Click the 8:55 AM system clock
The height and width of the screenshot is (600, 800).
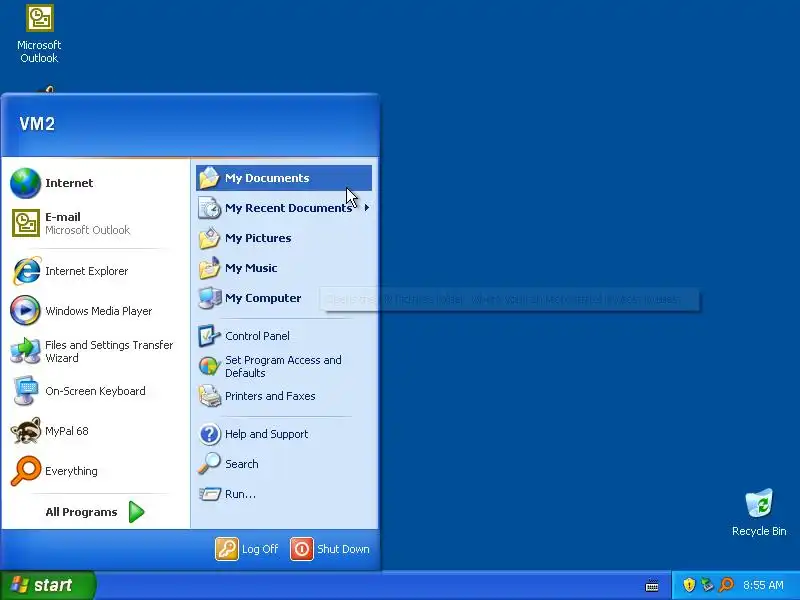(x=763, y=585)
